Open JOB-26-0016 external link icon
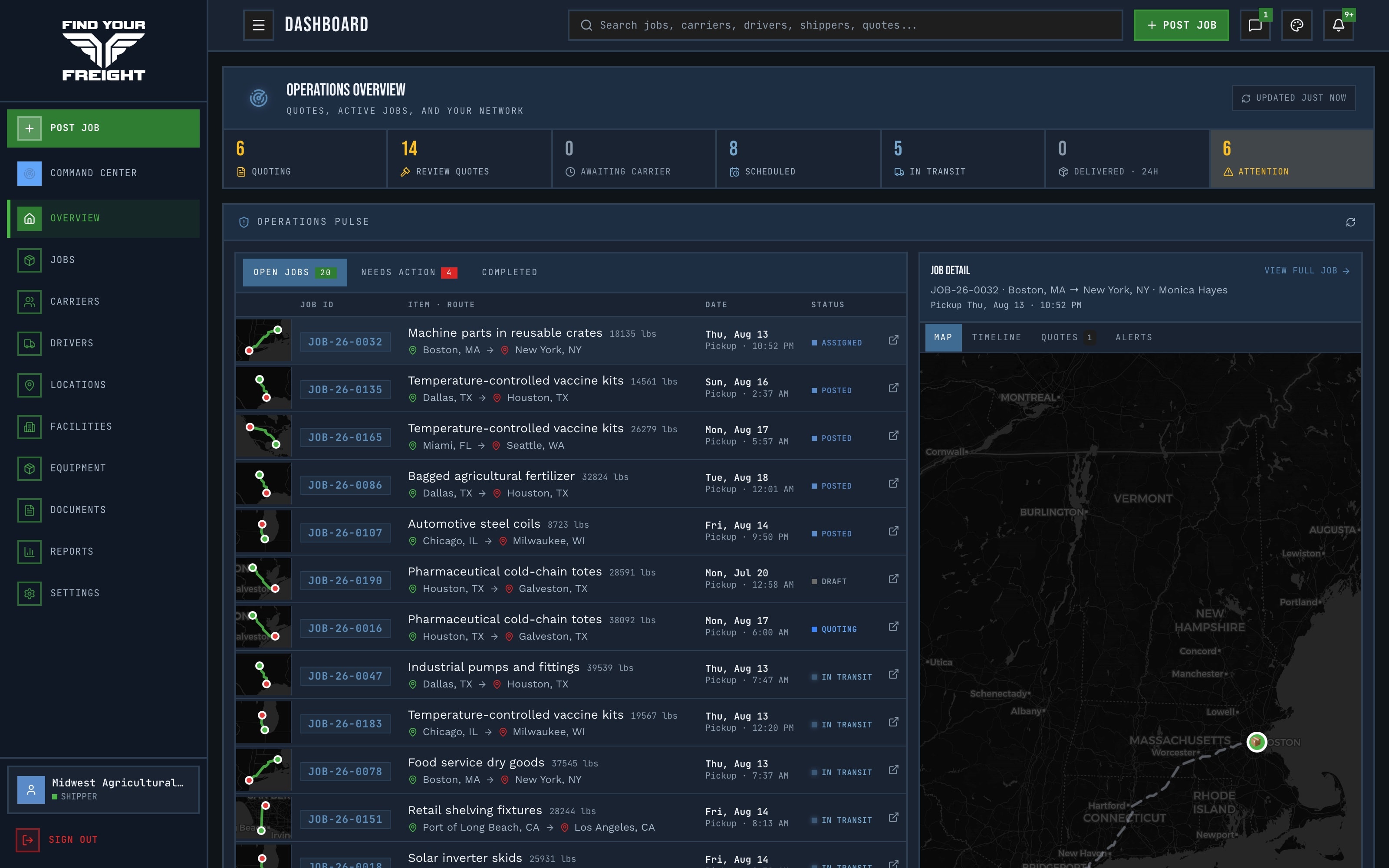The width and height of the screenshot is (1389, 868). (x=893, y=626)
